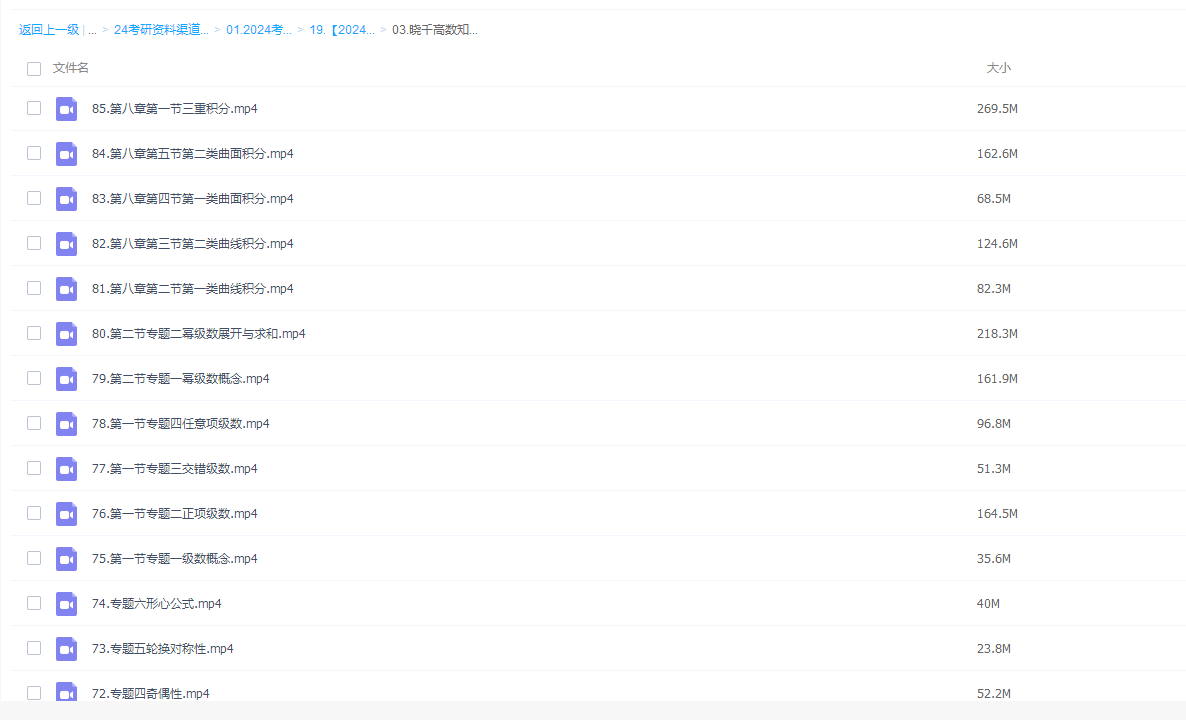Click video icon for 85.第八章第一节三重积分.mp4

point(66,109)
